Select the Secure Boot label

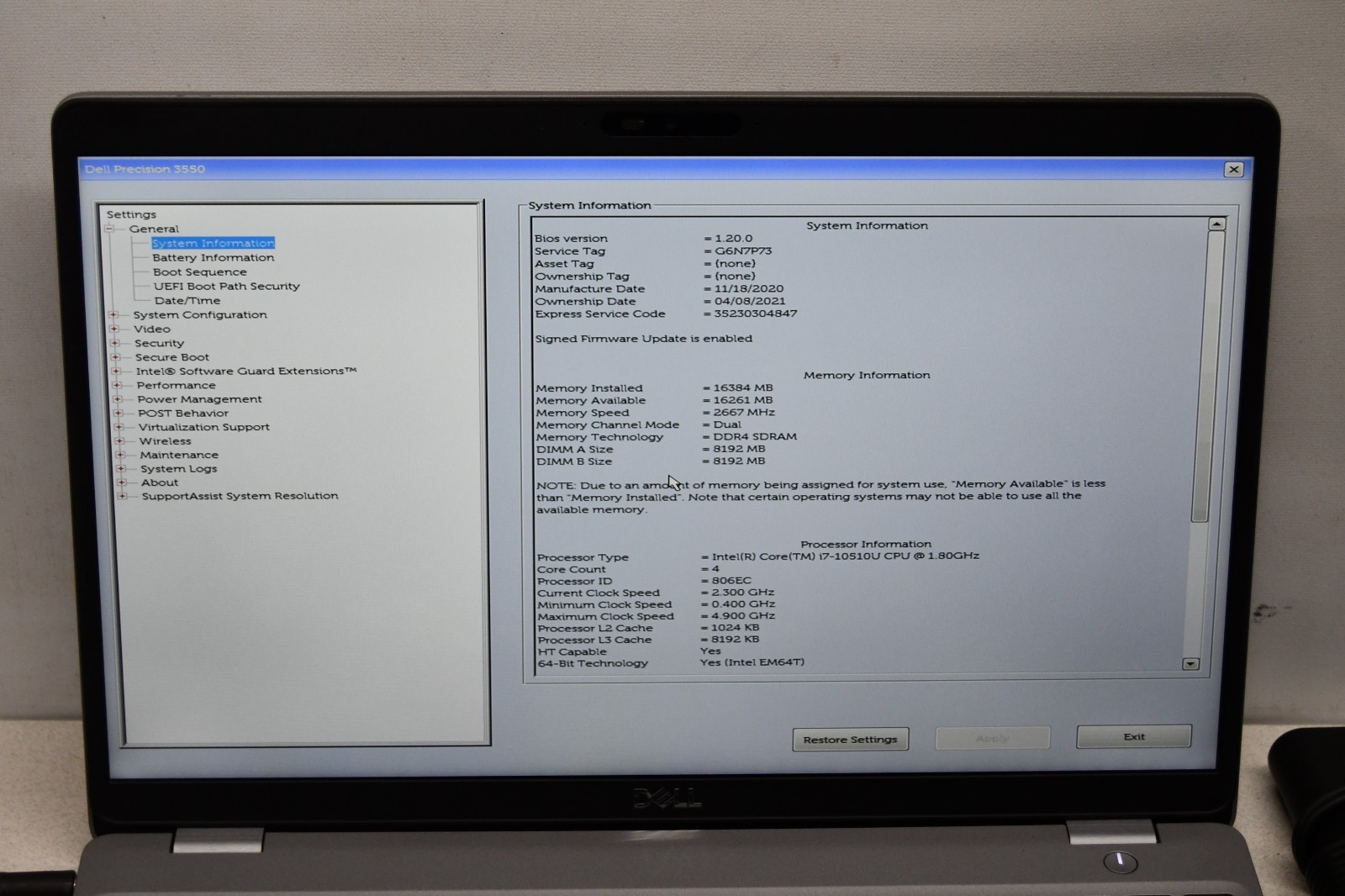172,357
